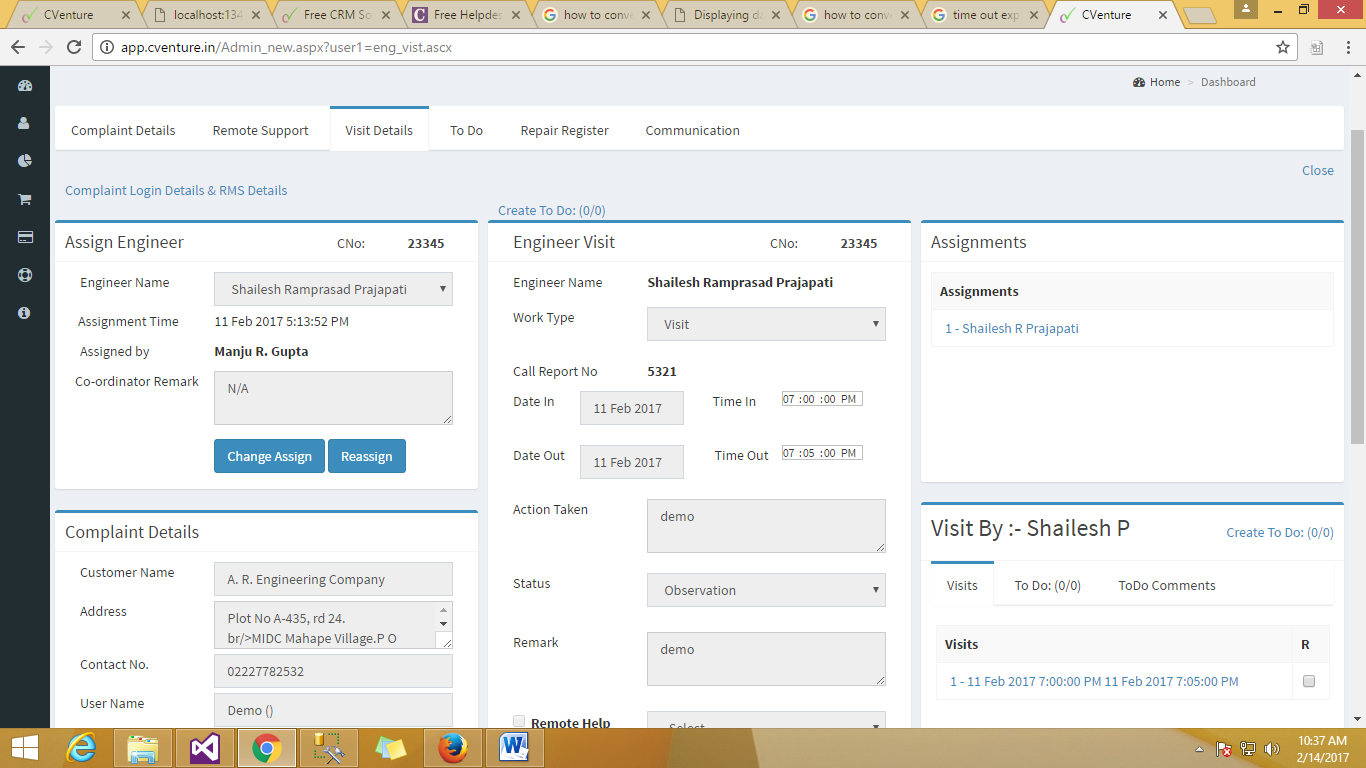1366x768 pixels.
Task: Launch Firefox from taskbar
Action: tap(452, 748)
